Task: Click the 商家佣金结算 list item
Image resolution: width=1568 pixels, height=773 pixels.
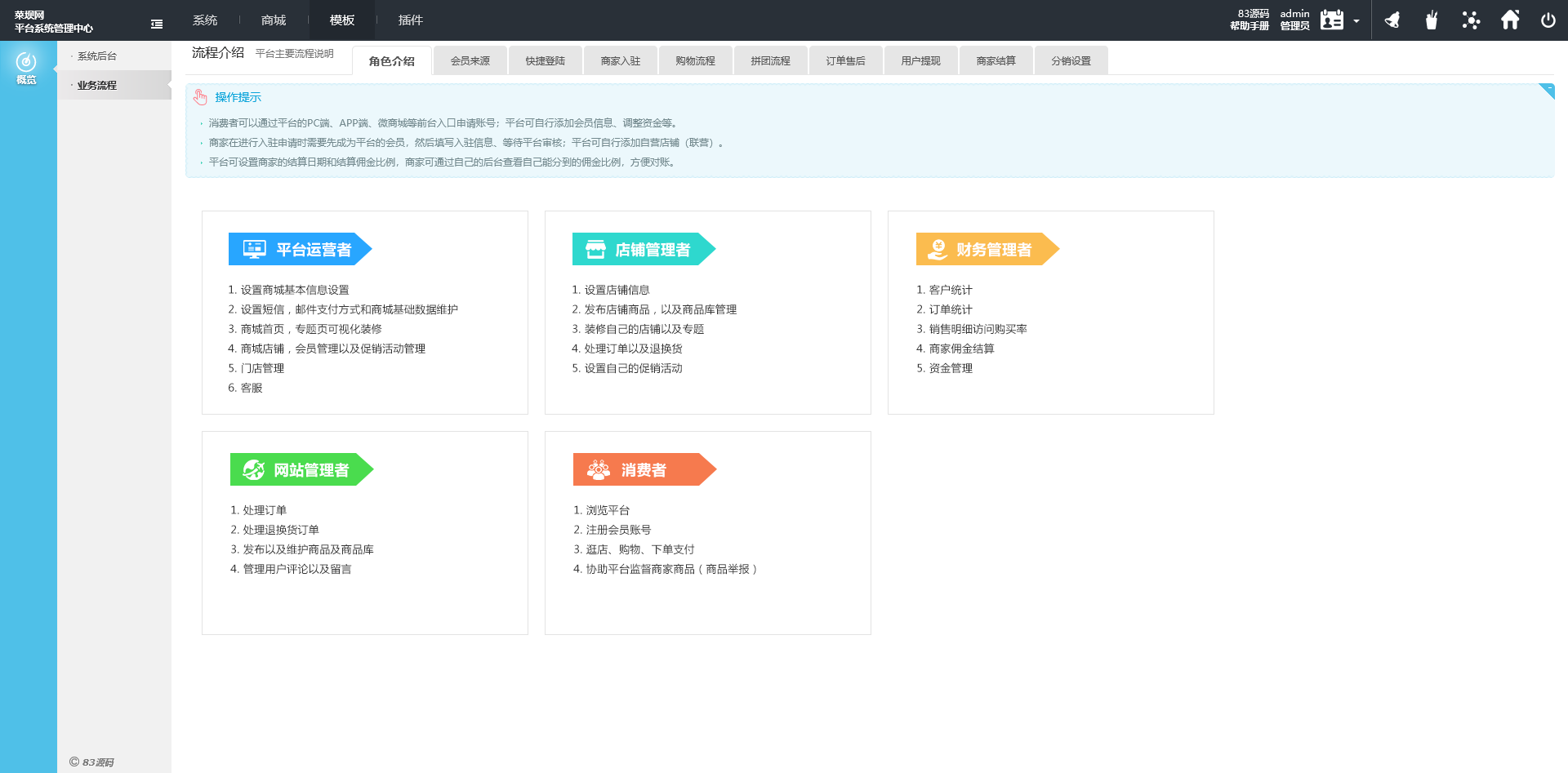Action: coord(955,349)
